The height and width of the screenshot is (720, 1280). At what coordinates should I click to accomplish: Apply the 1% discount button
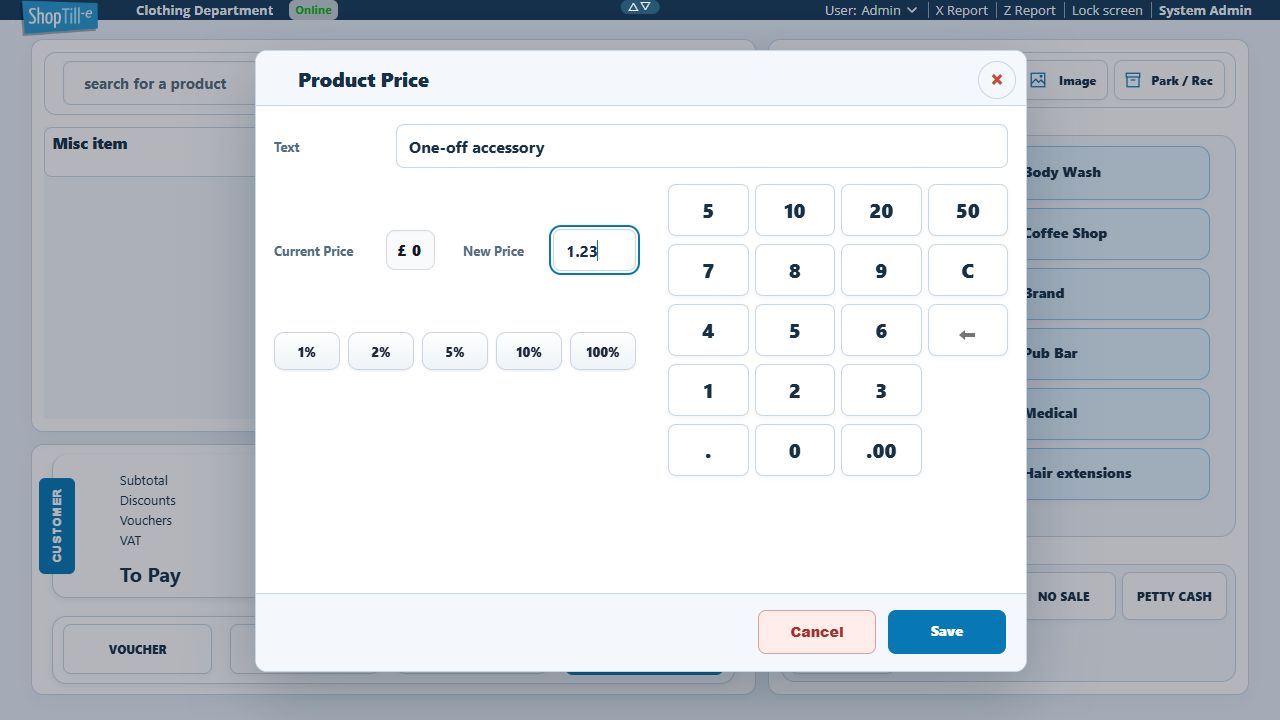point(306,351)
